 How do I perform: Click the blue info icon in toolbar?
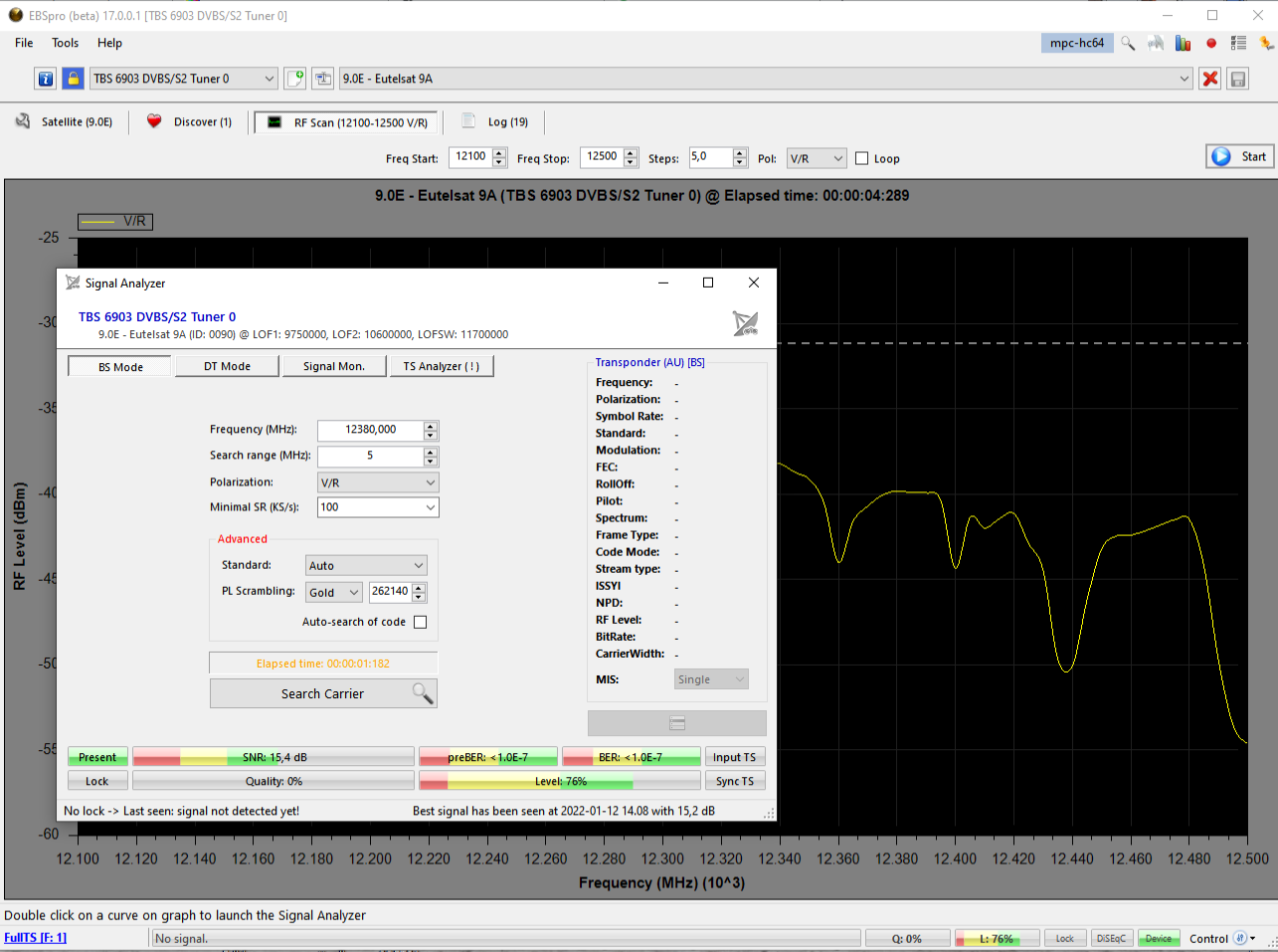point(46,79)
